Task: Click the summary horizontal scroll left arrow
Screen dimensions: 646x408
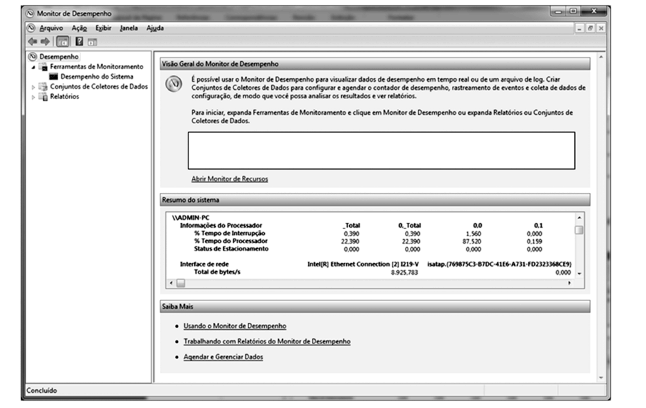Action: click(171, 283)
